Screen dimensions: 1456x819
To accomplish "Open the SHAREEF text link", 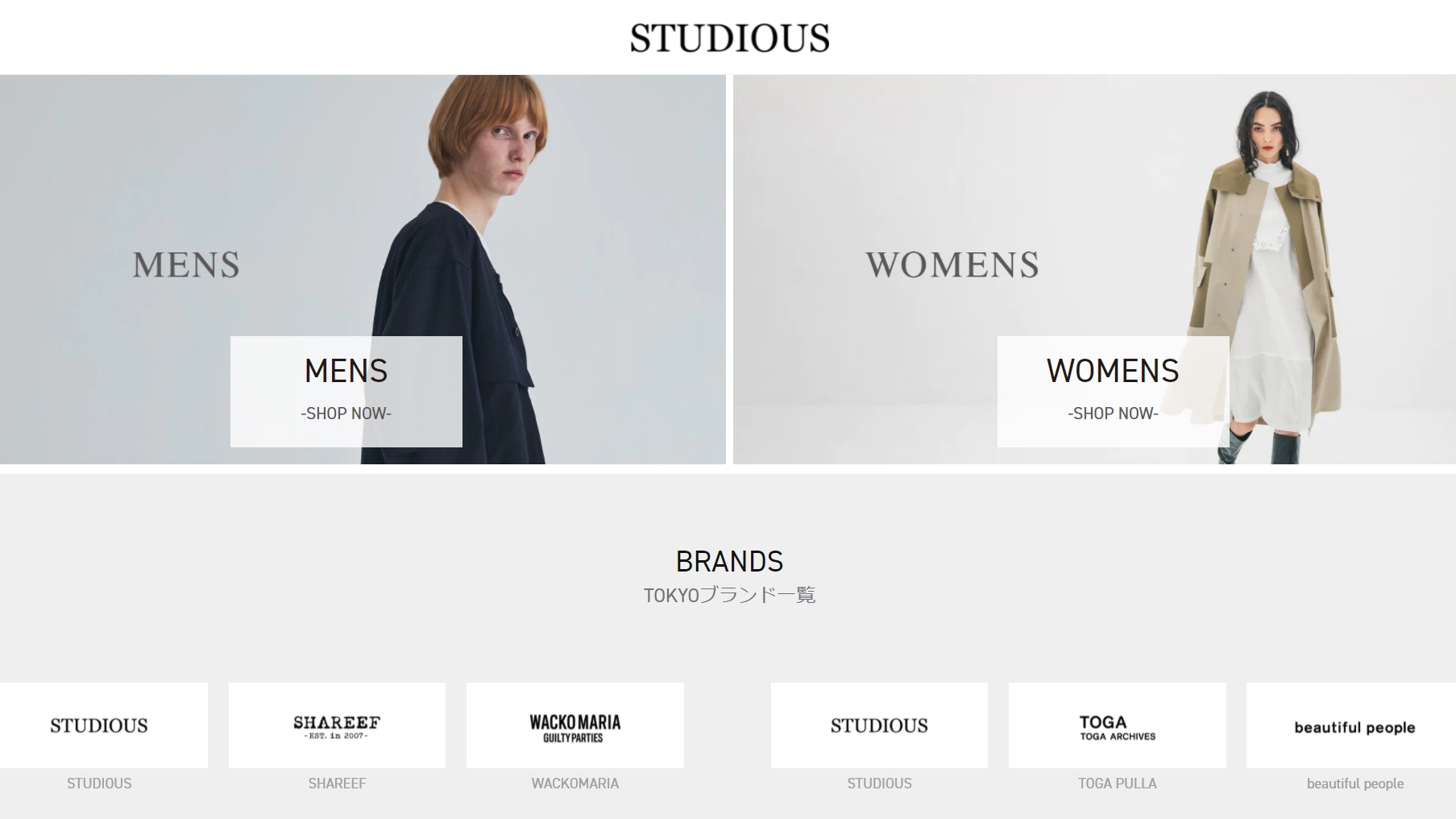I will point(337,784).
